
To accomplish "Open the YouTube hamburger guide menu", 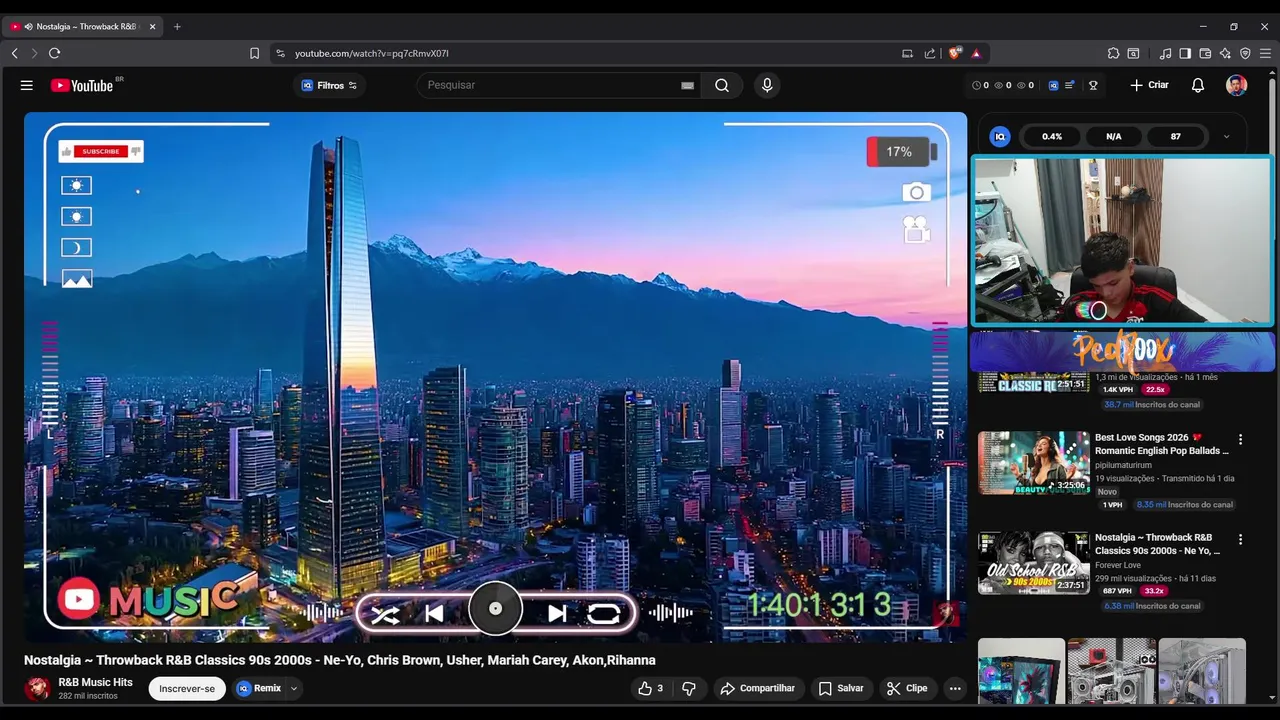I will (27, 85).
